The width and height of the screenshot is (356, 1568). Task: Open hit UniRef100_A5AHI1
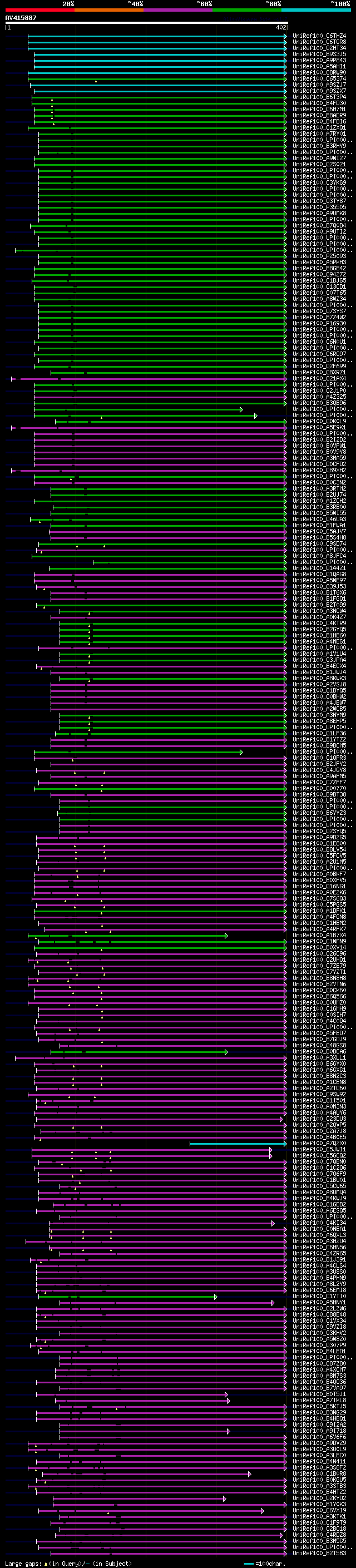coord(319,66)
